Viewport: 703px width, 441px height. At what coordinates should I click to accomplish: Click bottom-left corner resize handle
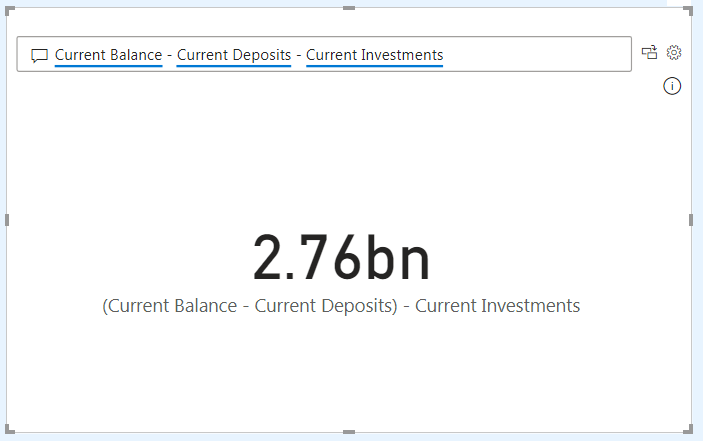pyautogui.click(x=9, y=429)
